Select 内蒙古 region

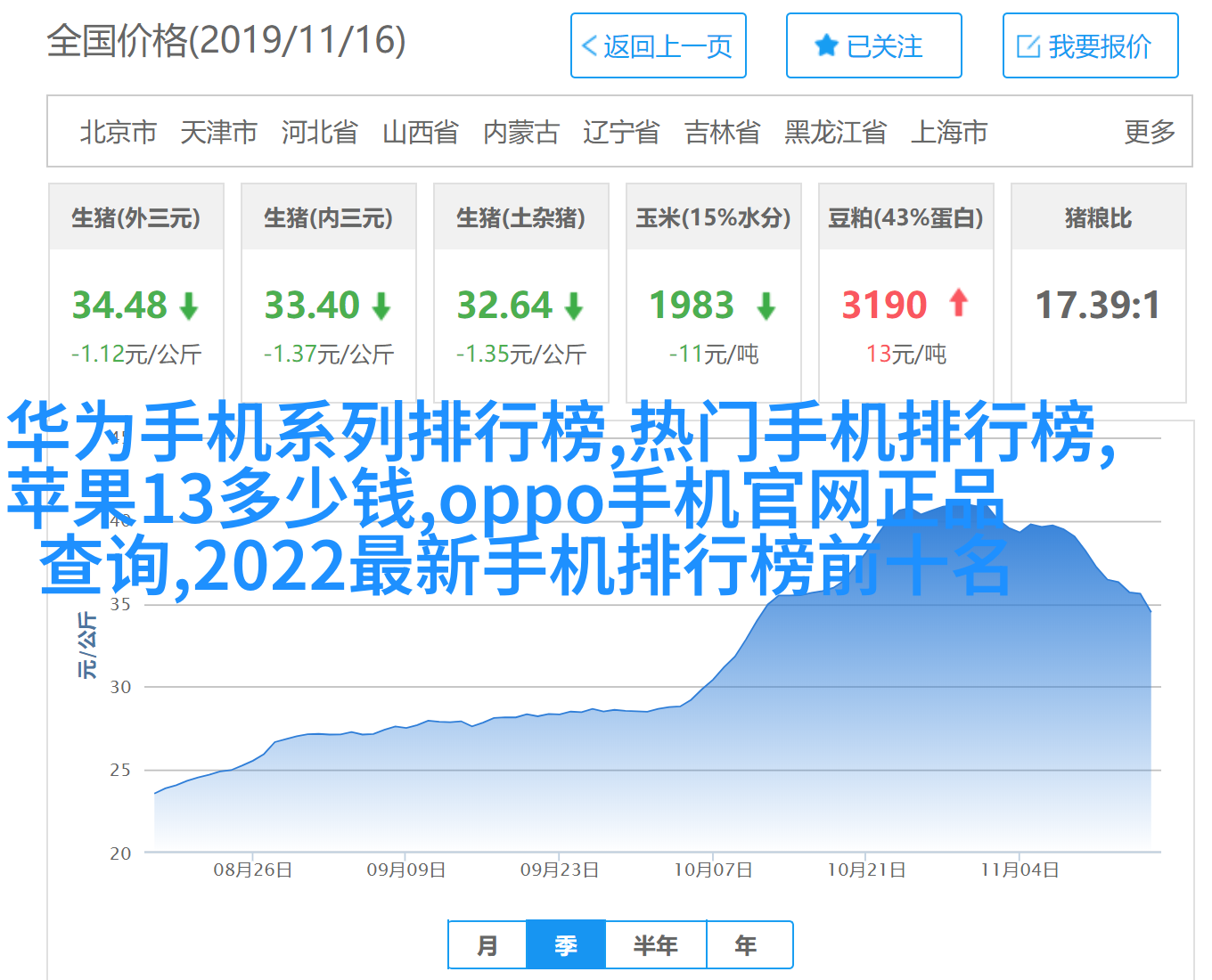[521, 132]
